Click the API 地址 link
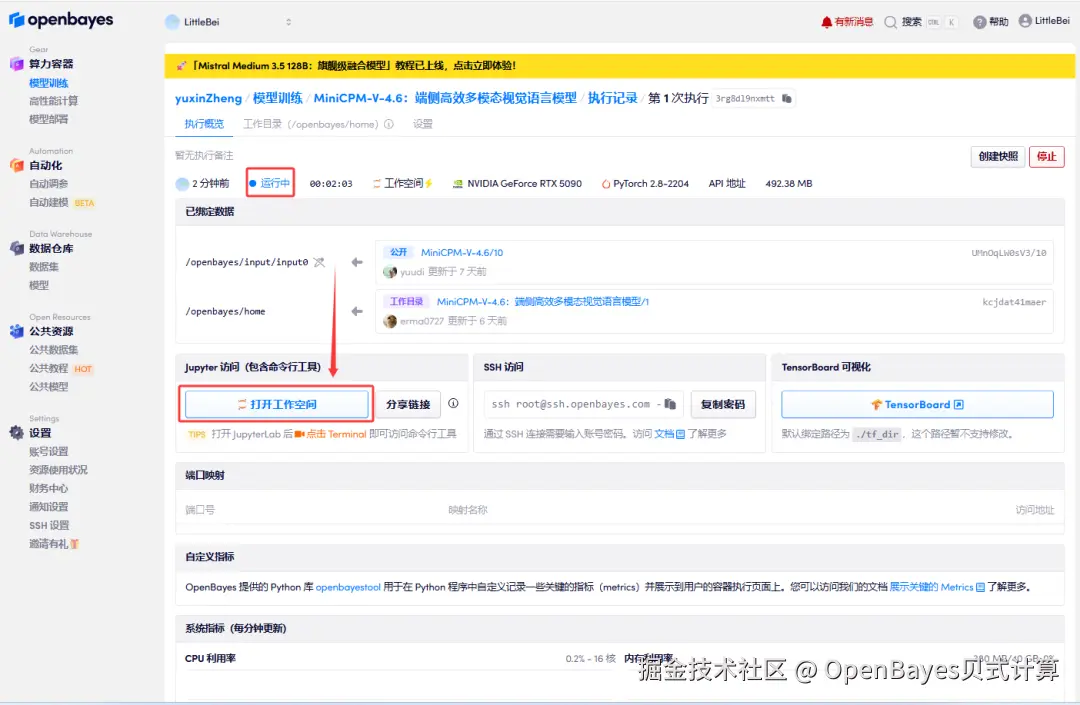Screen dimensions: 1080x705 pos(727,184)
